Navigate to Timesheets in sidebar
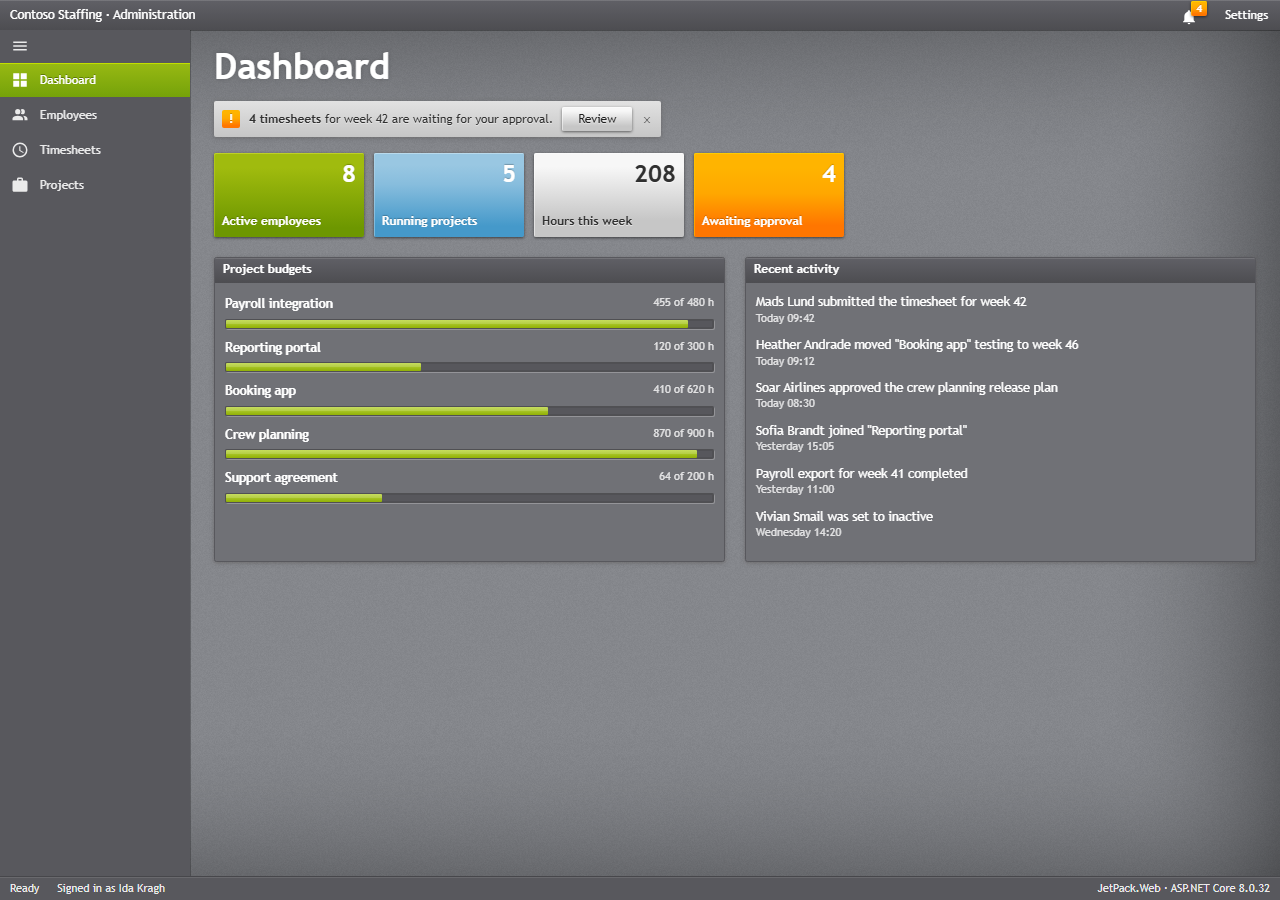Viewport: 1280px width, 900px height. coord(95,150)
